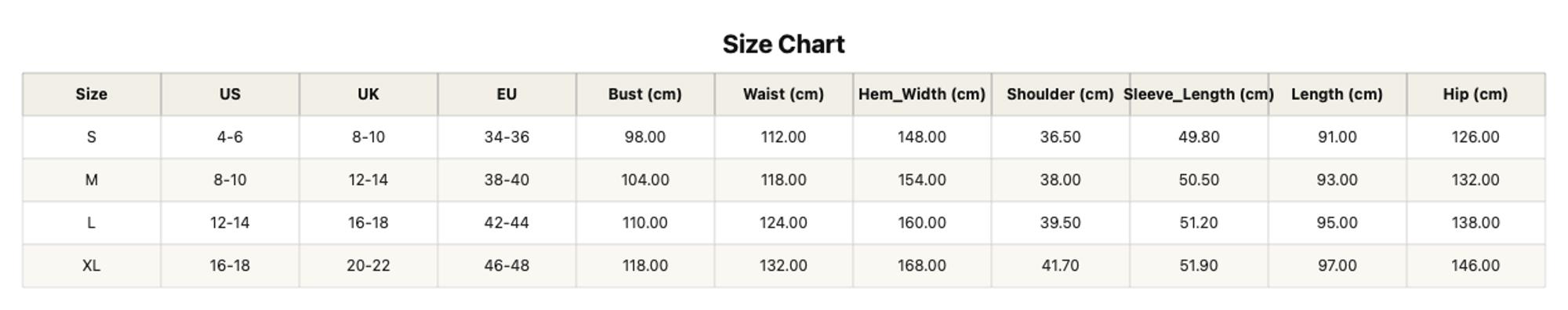The width and height of the screenshot is (1568, 310).
Task: Click the Sleeve_Length (cm) header
Action: coord(1199,94)
